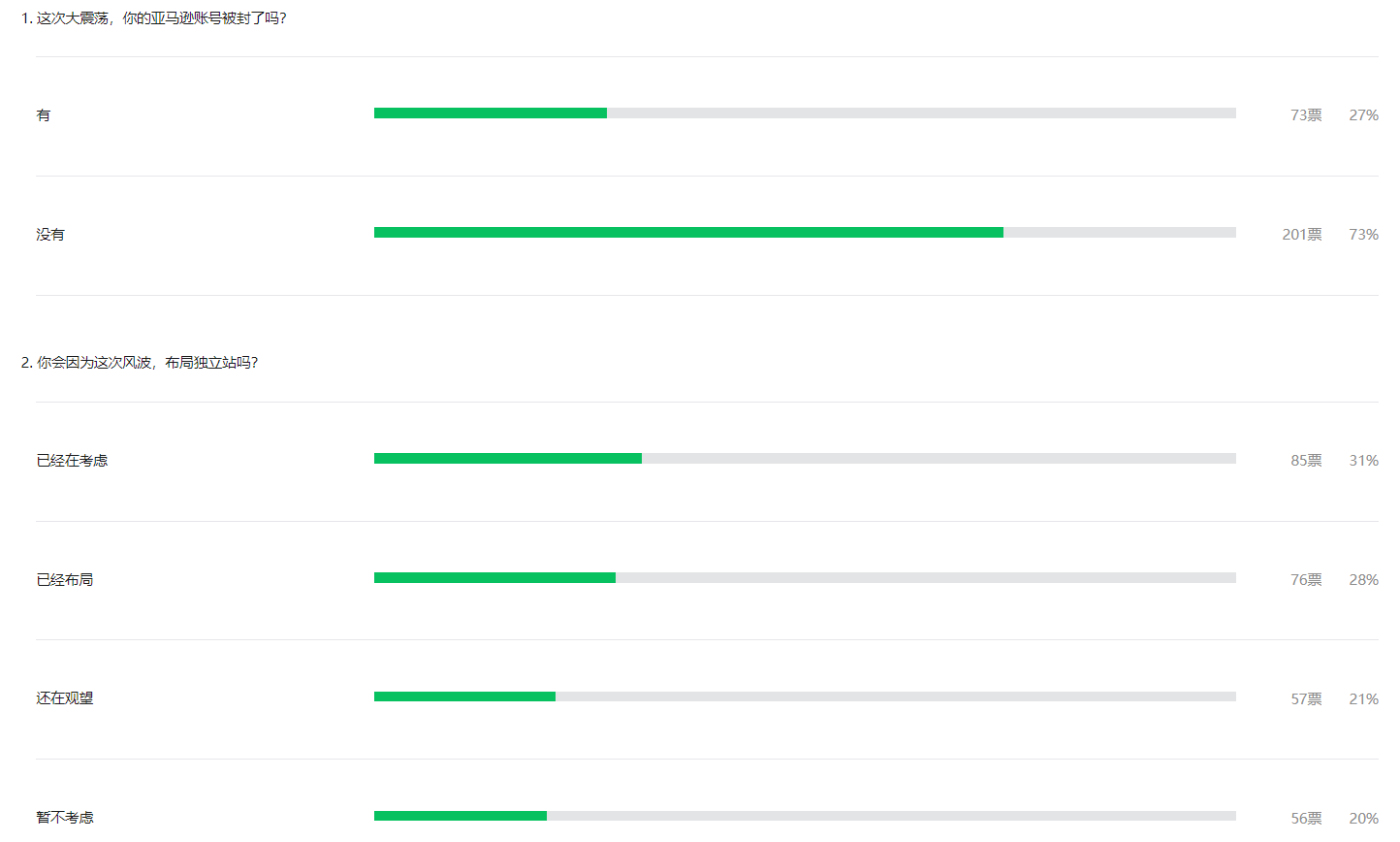Click the "85票" vote count
Viewport: 1400px width, 842px height.
(1306, 461)
